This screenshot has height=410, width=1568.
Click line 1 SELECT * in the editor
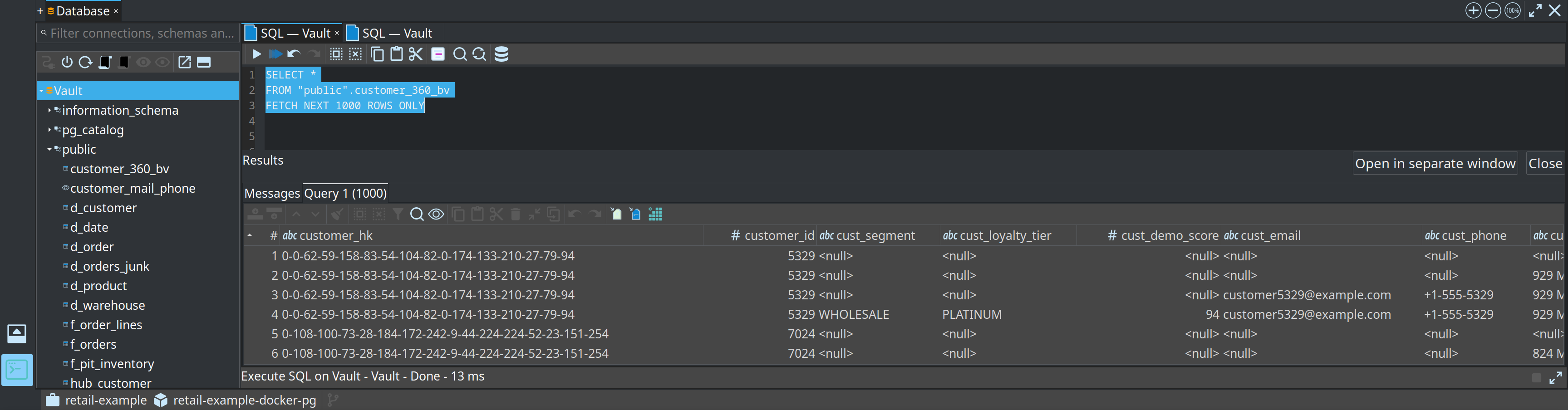pyautogui.click(x=291, y=75)
